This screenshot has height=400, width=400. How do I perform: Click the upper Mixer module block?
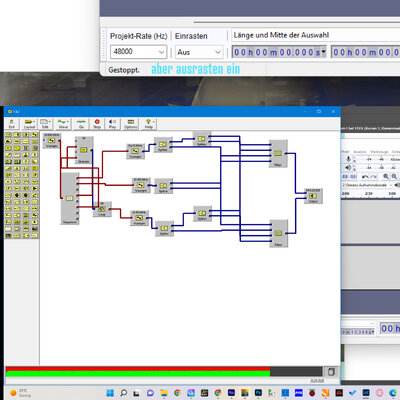(x=278, y=154)
